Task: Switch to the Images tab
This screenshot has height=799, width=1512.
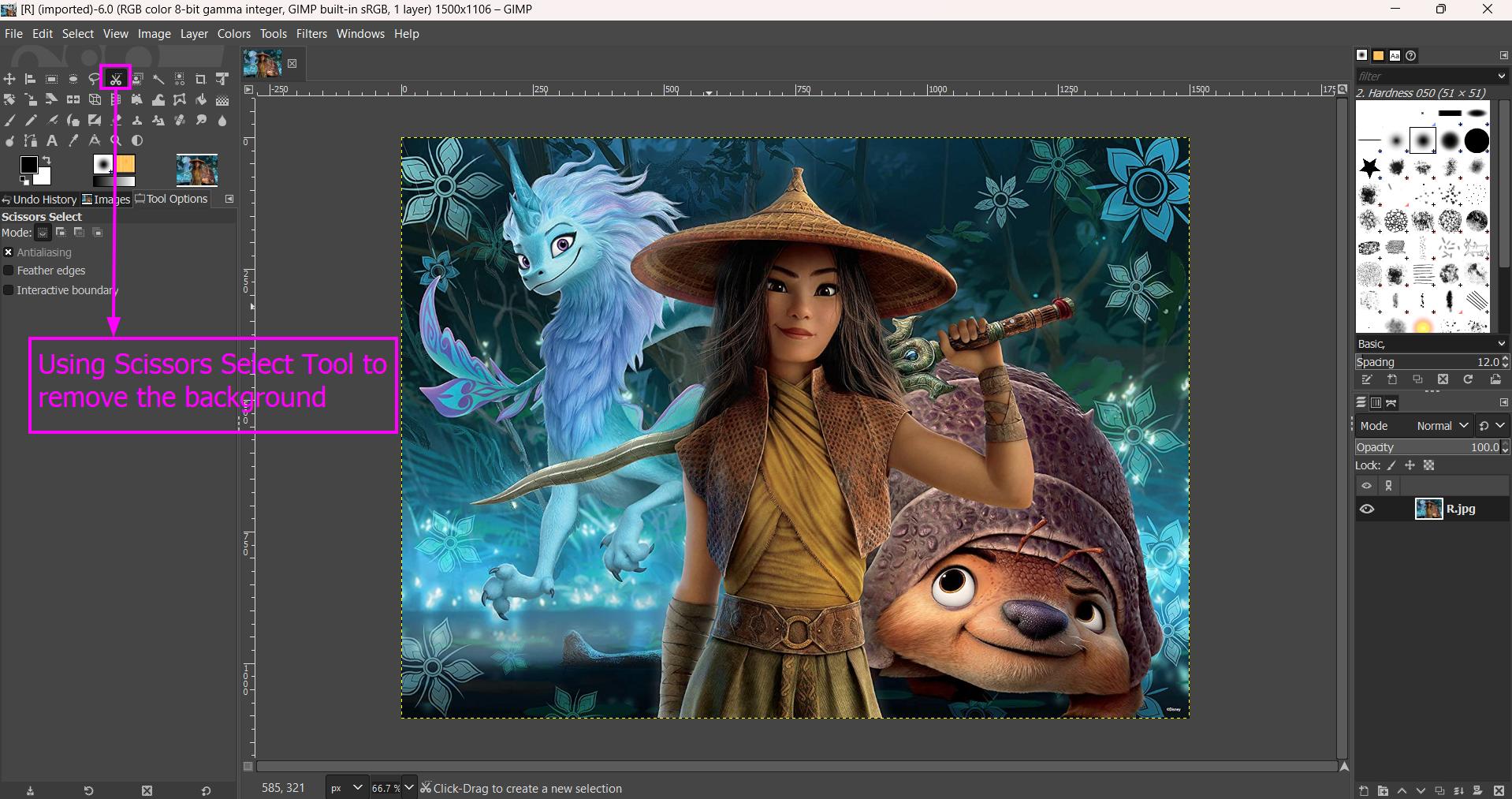Action: 106,200
